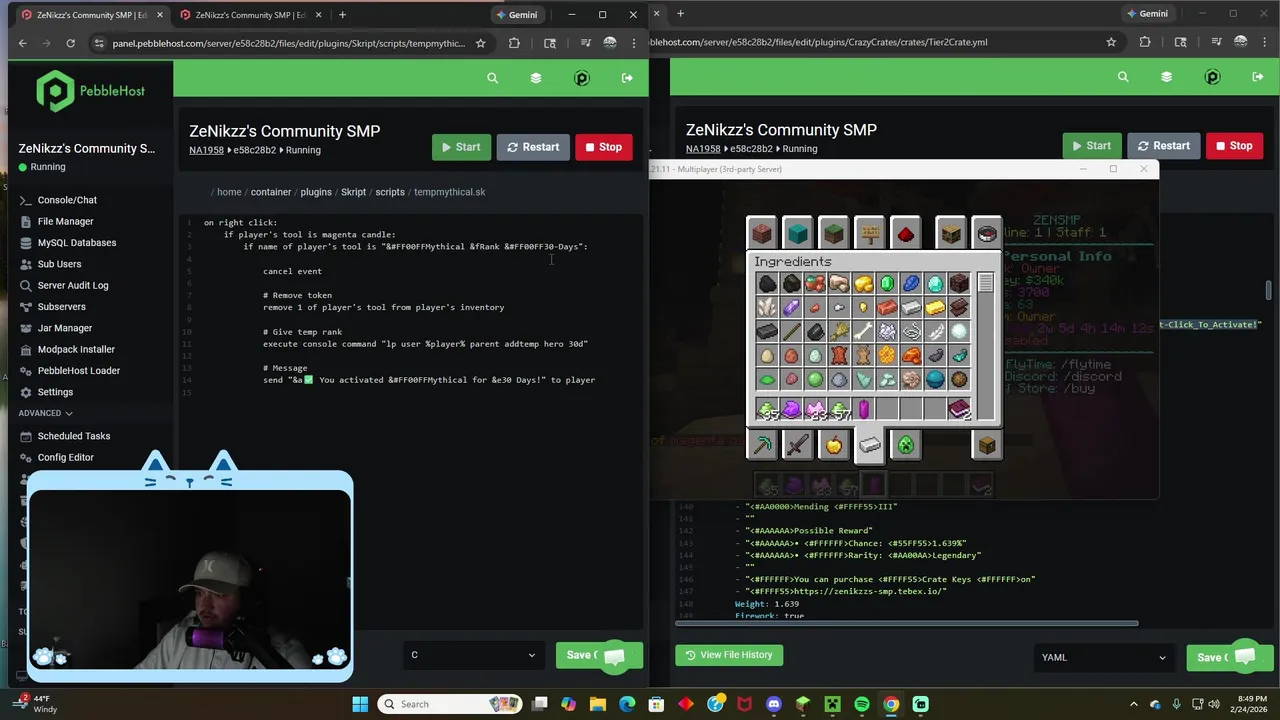Screen dimensions: 1280x720
Task: Open Modpack Installer in PebbleHost sidebar
Action: 76,349
